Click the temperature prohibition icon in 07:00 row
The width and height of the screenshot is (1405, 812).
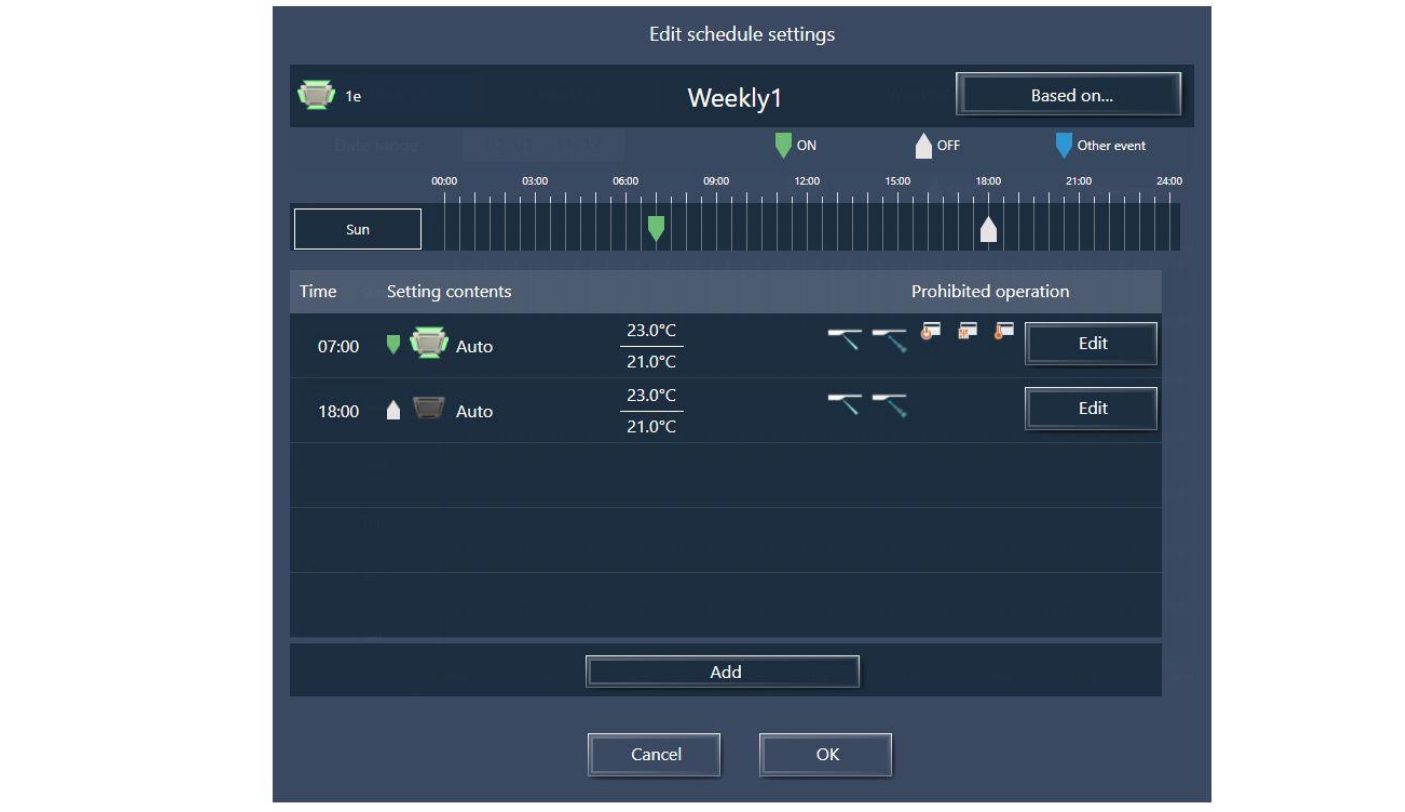point(1004,332)
